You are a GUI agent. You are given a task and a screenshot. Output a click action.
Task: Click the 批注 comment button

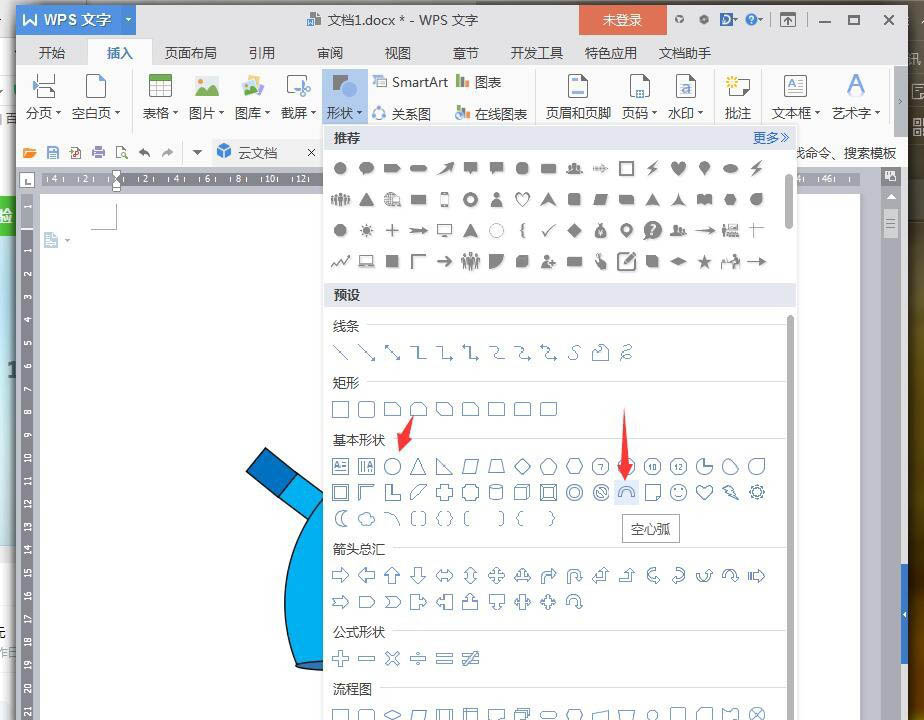tap(738, 97)
